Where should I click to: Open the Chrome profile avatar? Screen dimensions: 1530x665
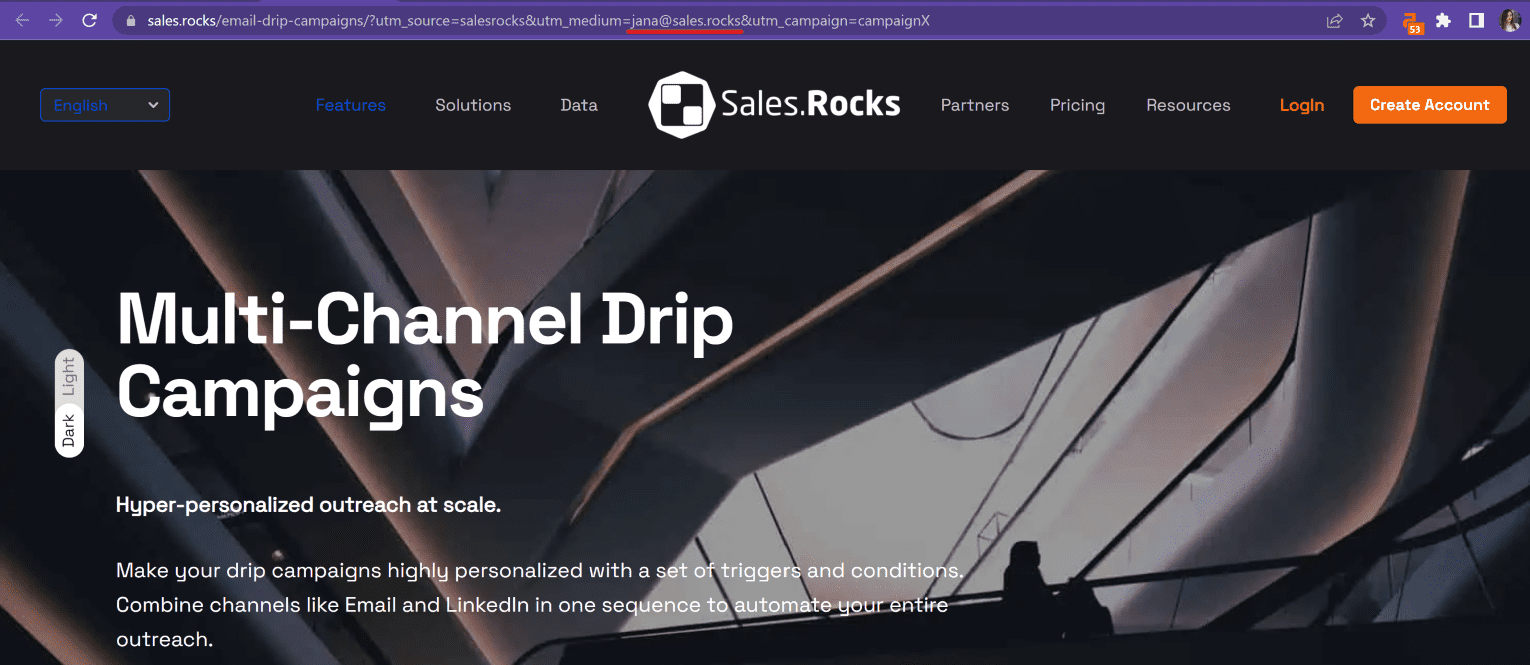[x=1509, y=20]
